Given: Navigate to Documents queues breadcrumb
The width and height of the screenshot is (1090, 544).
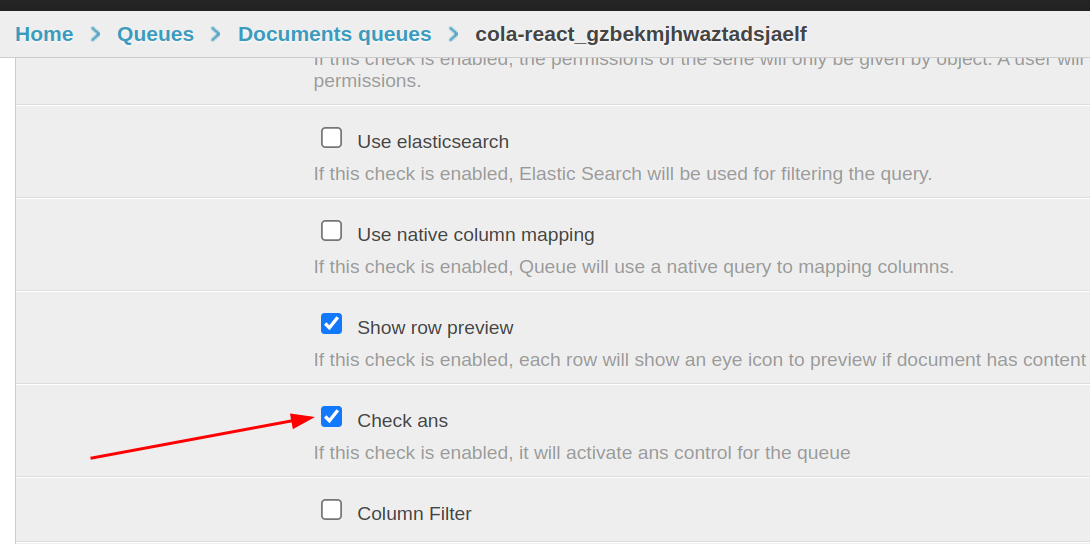Looking at the screenshot, I should point(334,34).
